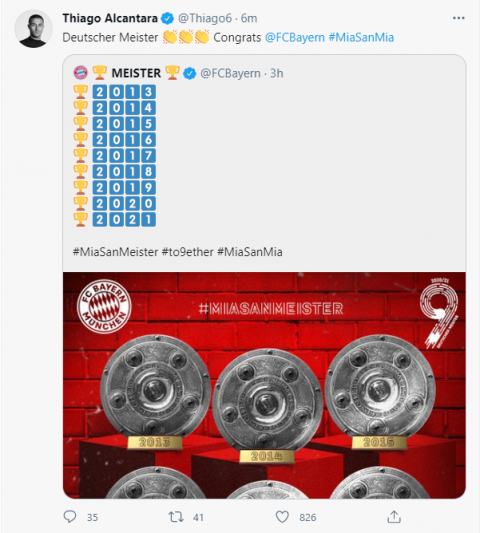Open the quoted MEISTER account name
The image size is (480, 533).
[x=136, y=73]
